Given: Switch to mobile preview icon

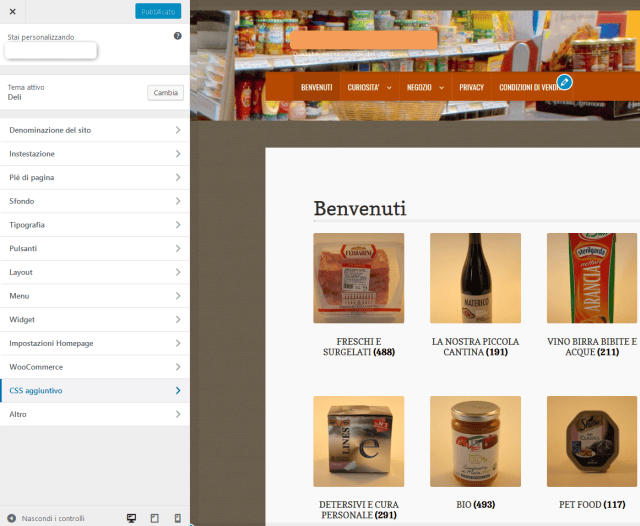Looking at the screenshot, I should 178,518.
